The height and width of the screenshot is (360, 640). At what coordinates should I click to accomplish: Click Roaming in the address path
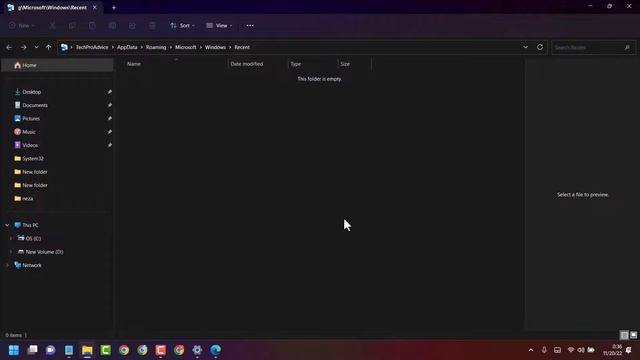[156, 47]
